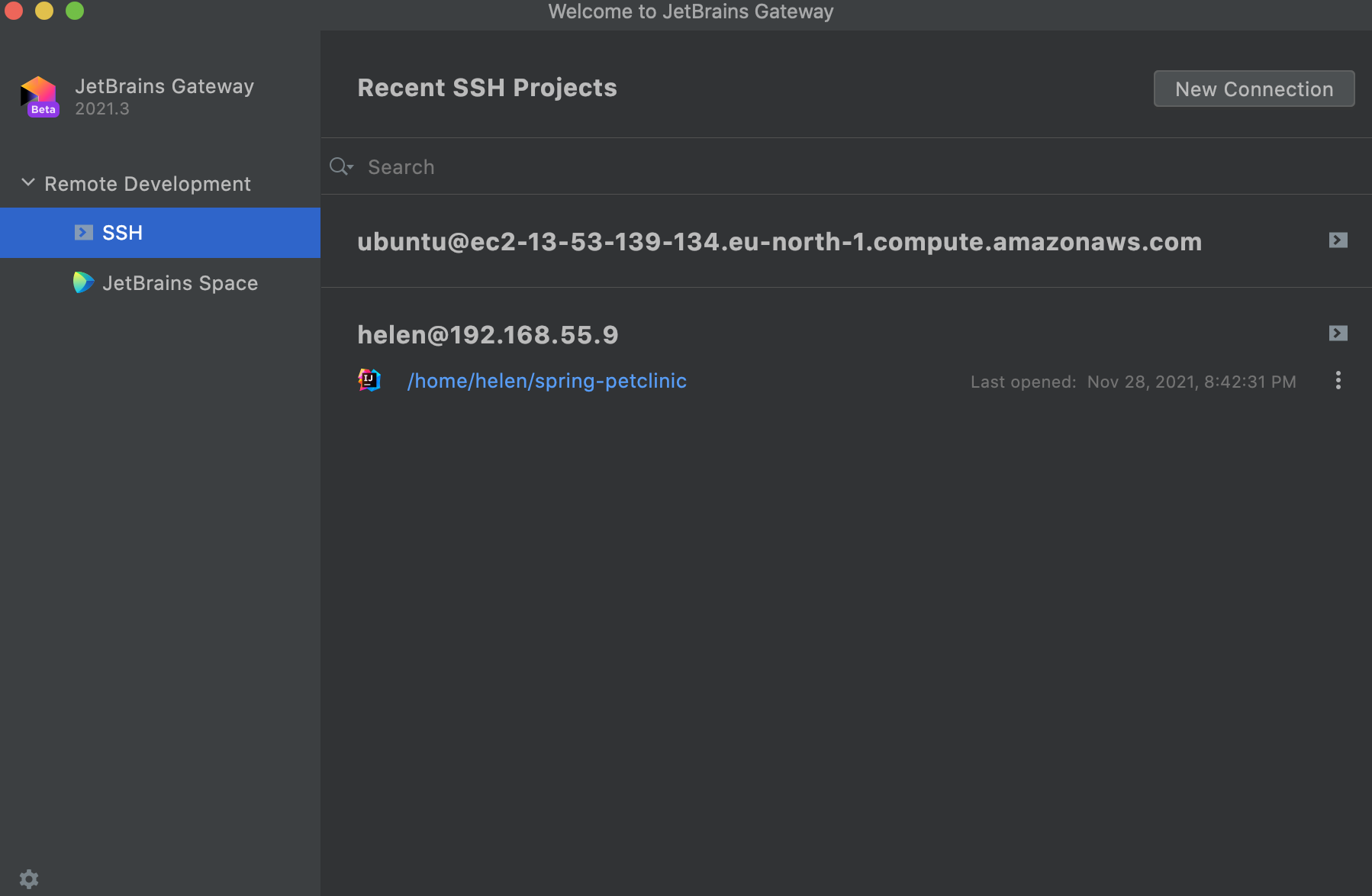Click the SSH terminal icon in sidebar
This screenshot has width=1372, height=896.
[84, 232]
